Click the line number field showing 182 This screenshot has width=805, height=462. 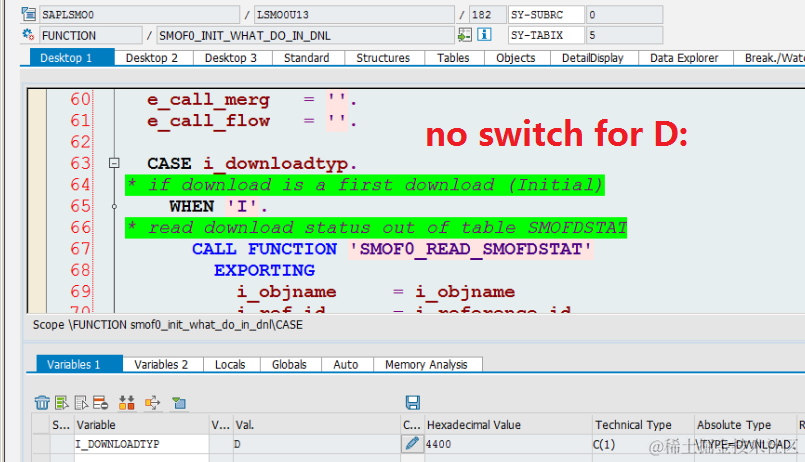click(x=487, y=14)
